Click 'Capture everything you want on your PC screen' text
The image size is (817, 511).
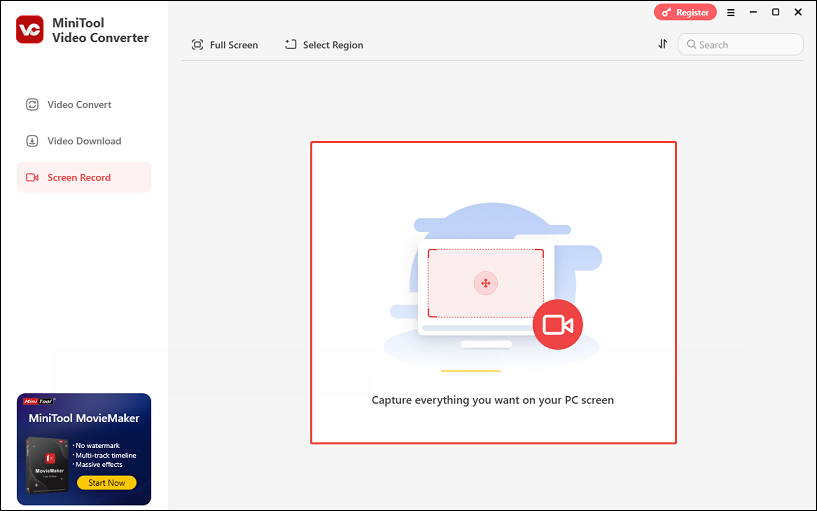pos(492,400)
